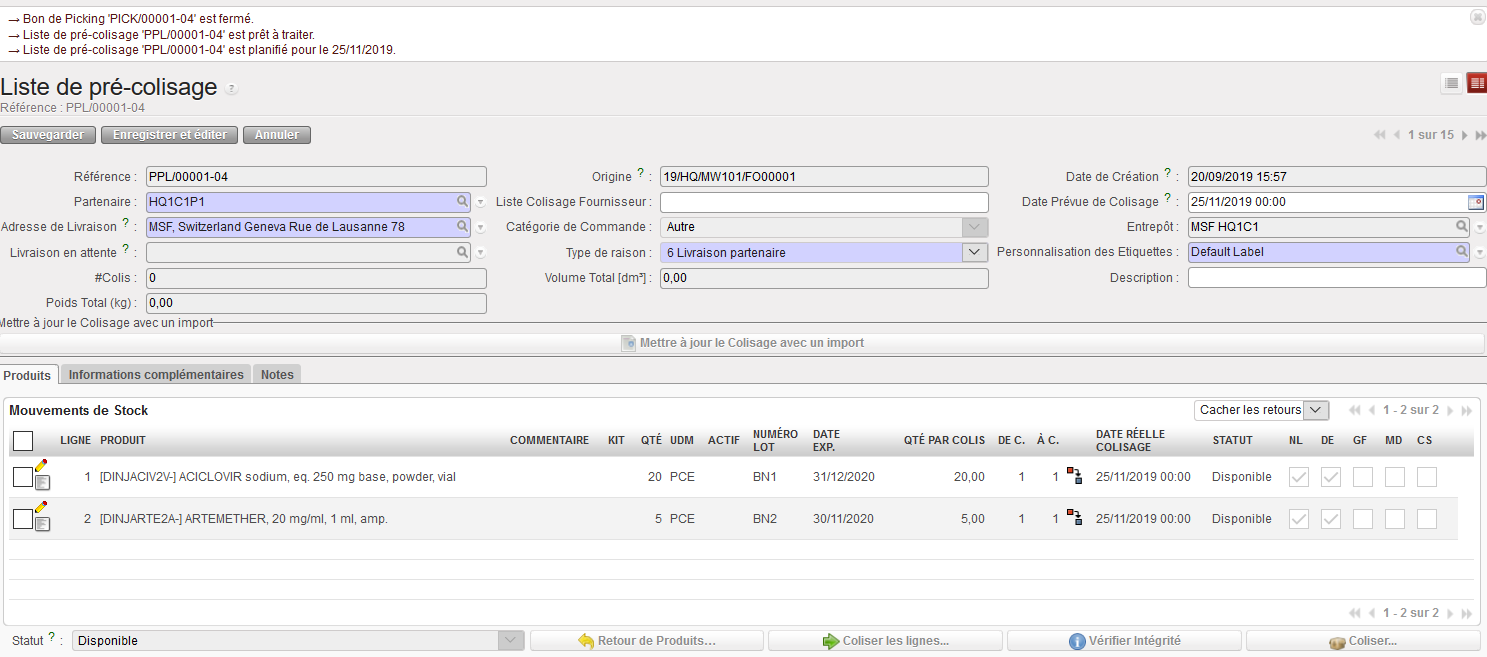Image resolution: width=1487 pixels, height=657 pixels.
Task: Go to the next record arrow near 1 sur 15
Action: pos(1464,135)
